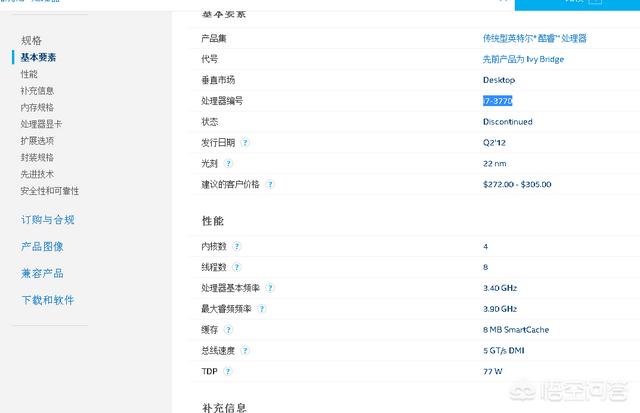Follow the 传统型英特尔酷睿处理器 link
Viewport: 640px width, 413px height.
click(x=535, y=38)
